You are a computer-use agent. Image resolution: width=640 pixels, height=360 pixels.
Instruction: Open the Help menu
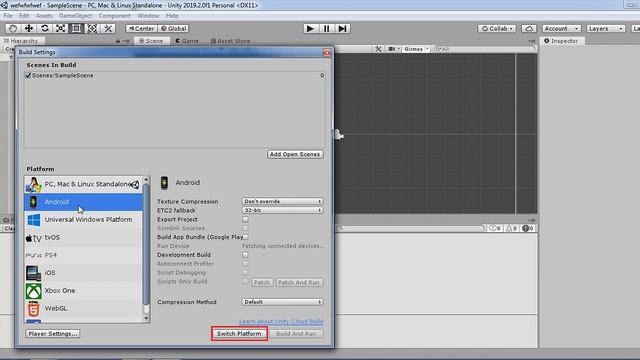coord(172,16)
